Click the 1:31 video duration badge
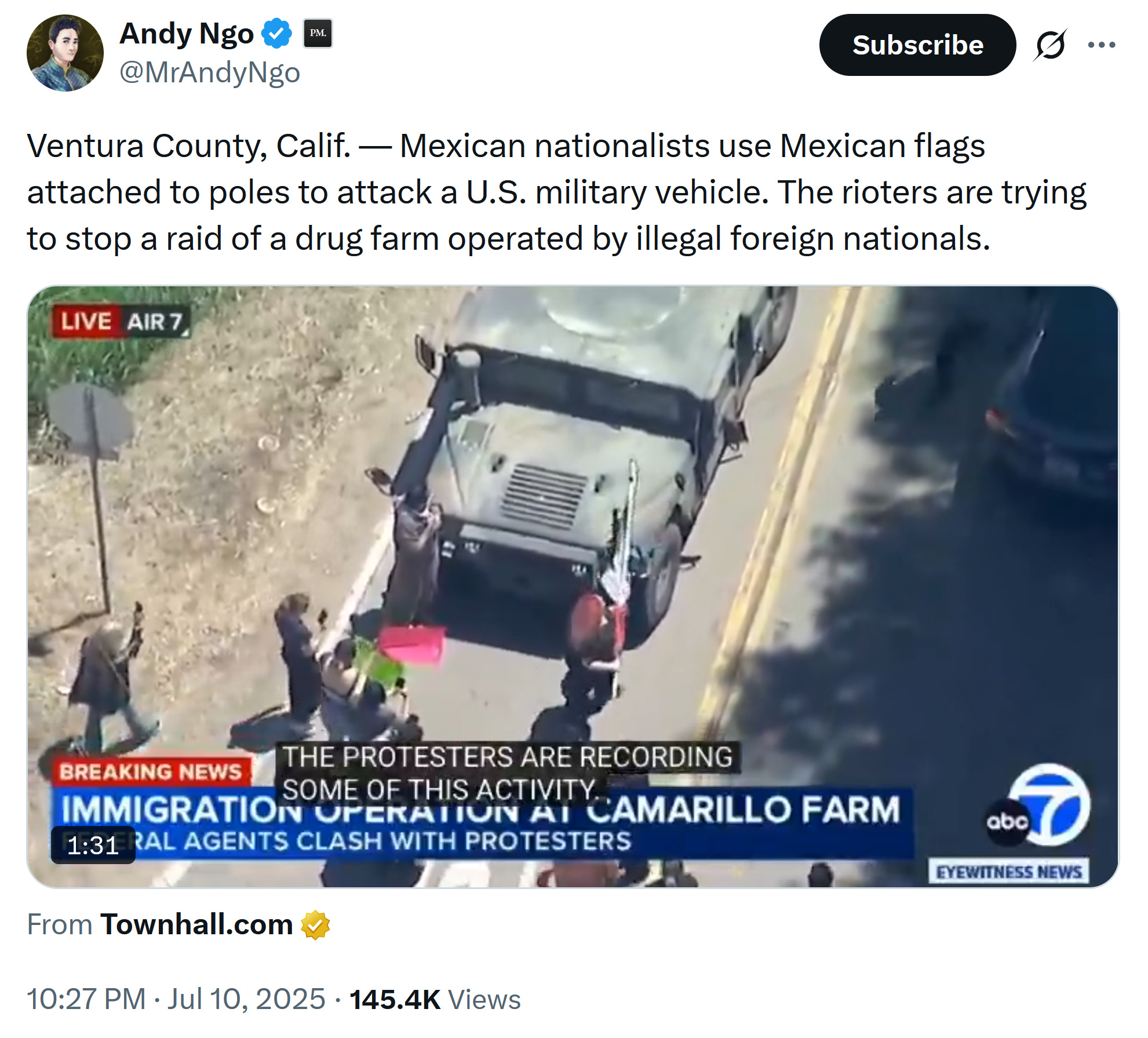This screenshot has width=1148, height=1038. 93,845
